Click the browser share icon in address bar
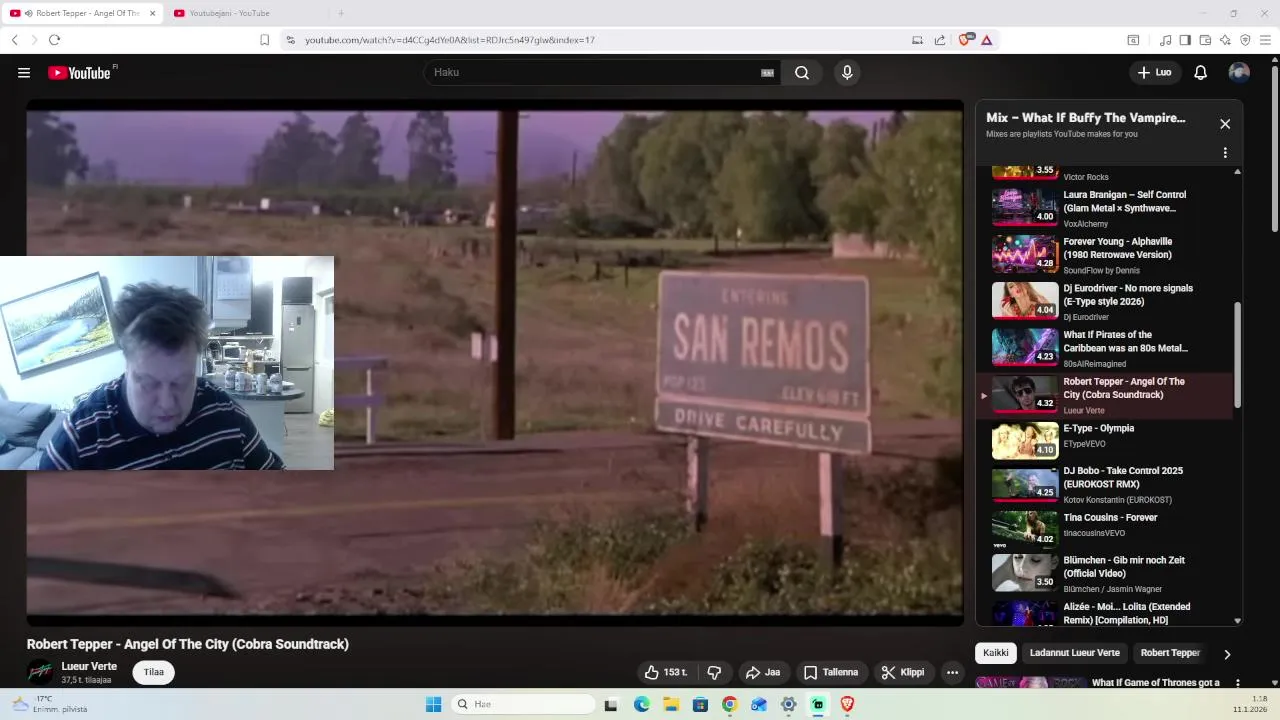 940,40
